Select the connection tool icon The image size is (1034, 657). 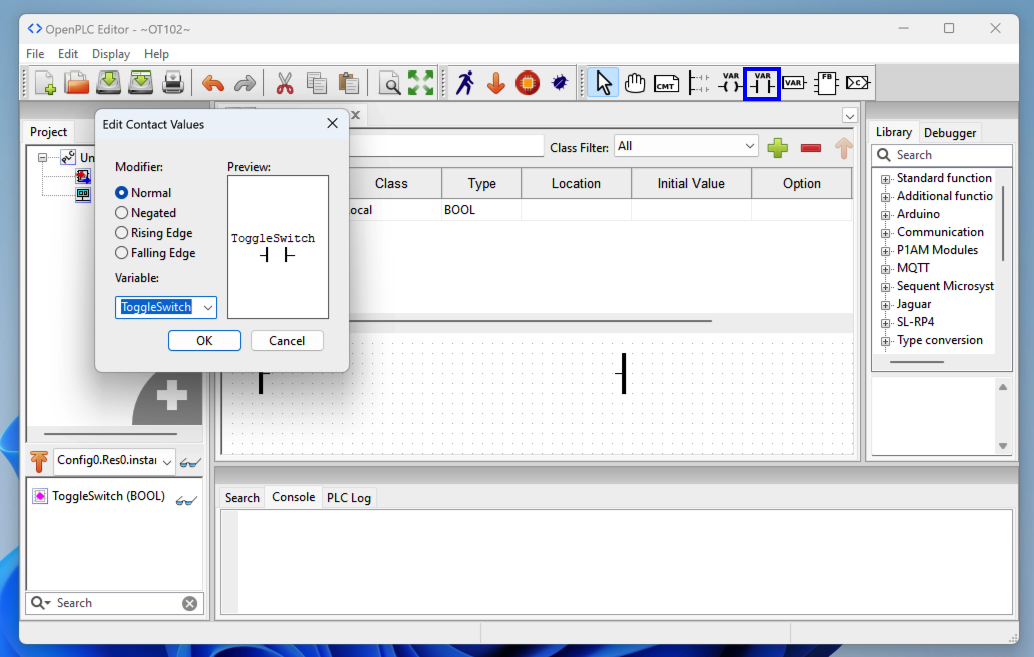pyautogui.click(x=858, y=83)
